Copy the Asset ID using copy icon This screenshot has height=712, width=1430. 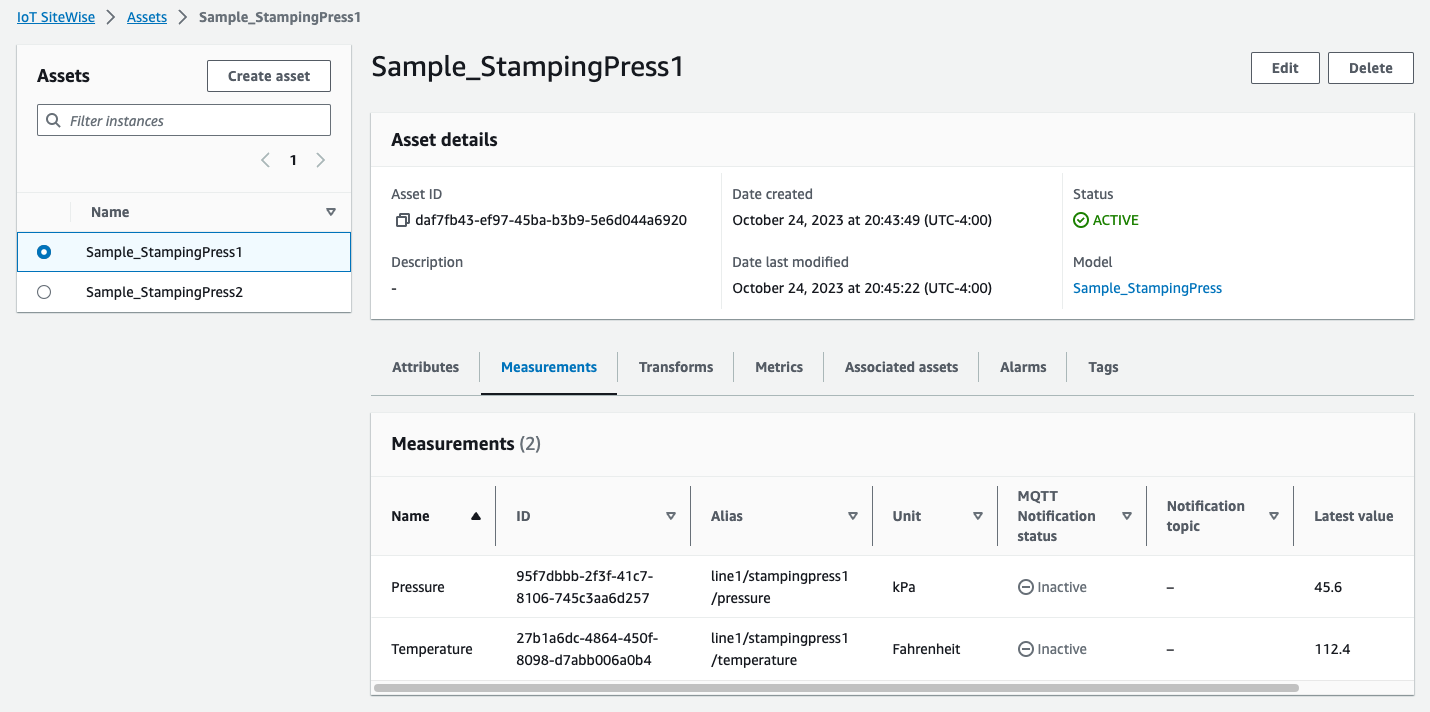402,220
